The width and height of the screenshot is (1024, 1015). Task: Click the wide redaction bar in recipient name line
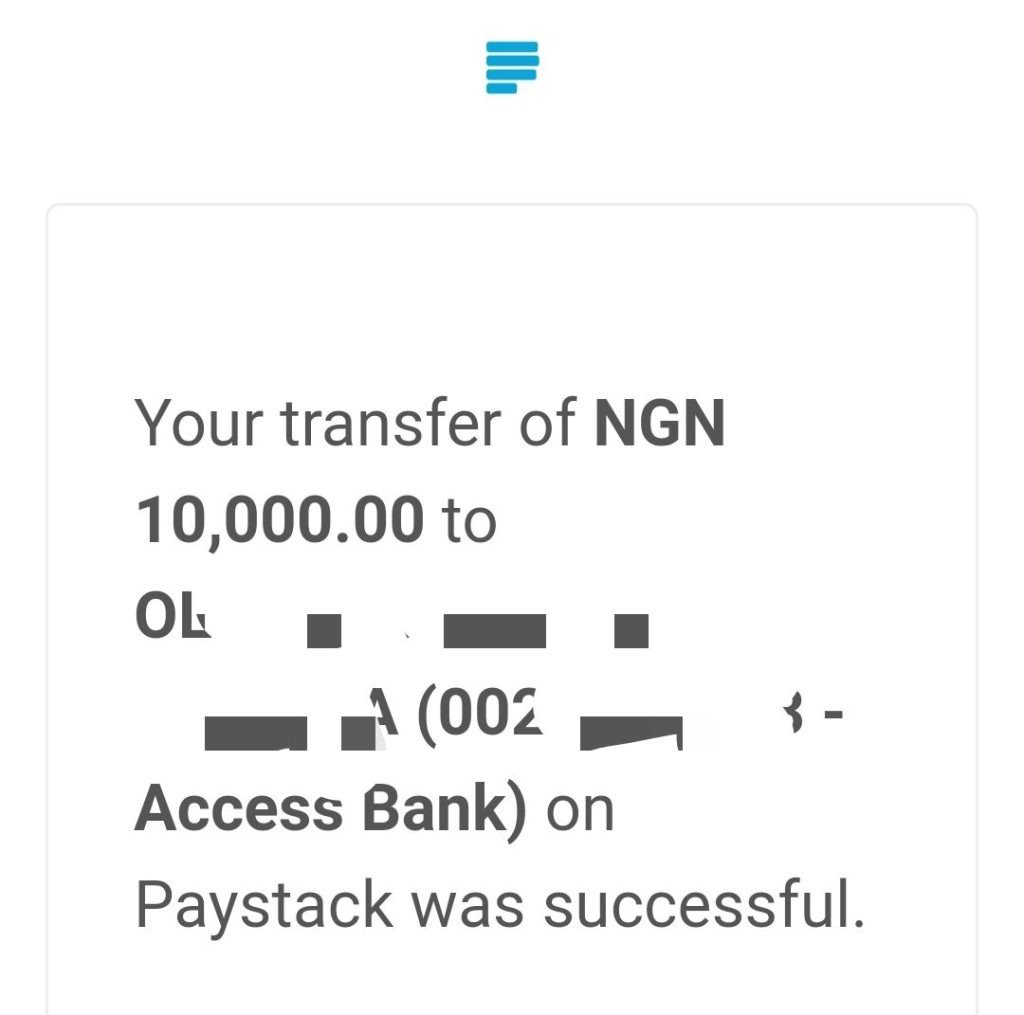(494, 631)
